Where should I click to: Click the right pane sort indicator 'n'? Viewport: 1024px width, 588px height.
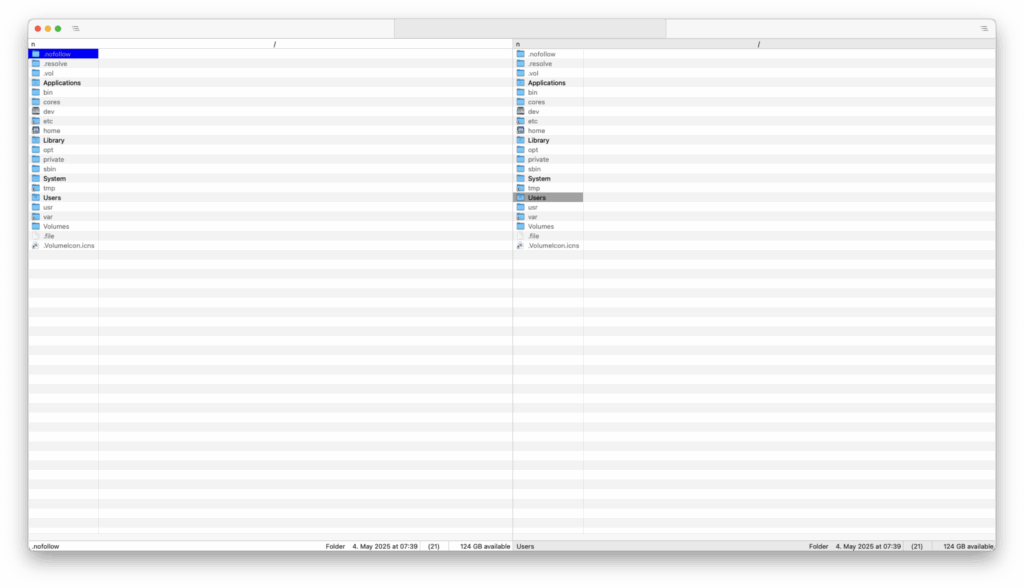pos(518,44)
